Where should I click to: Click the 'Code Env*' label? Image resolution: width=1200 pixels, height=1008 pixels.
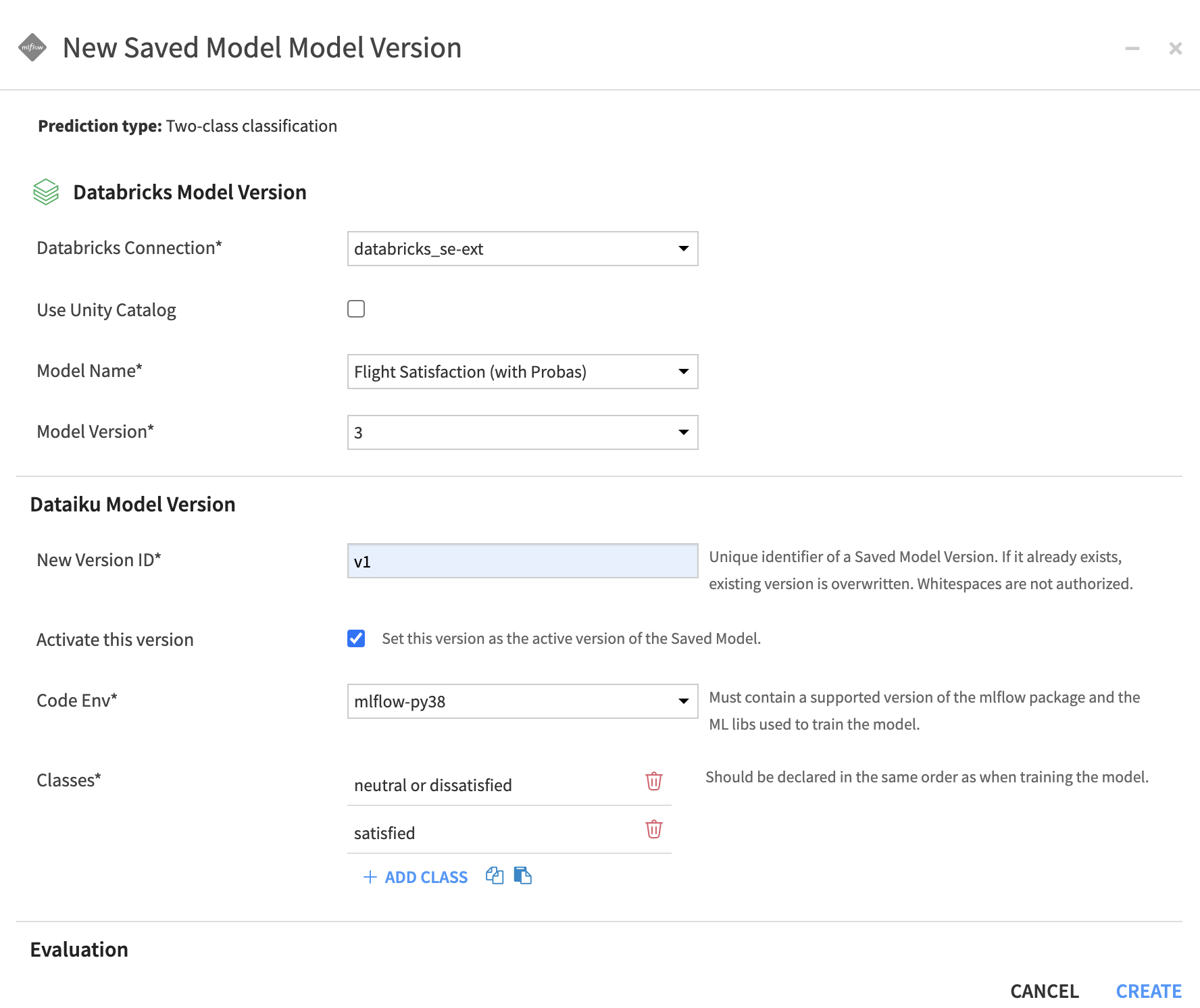[77, 701]
